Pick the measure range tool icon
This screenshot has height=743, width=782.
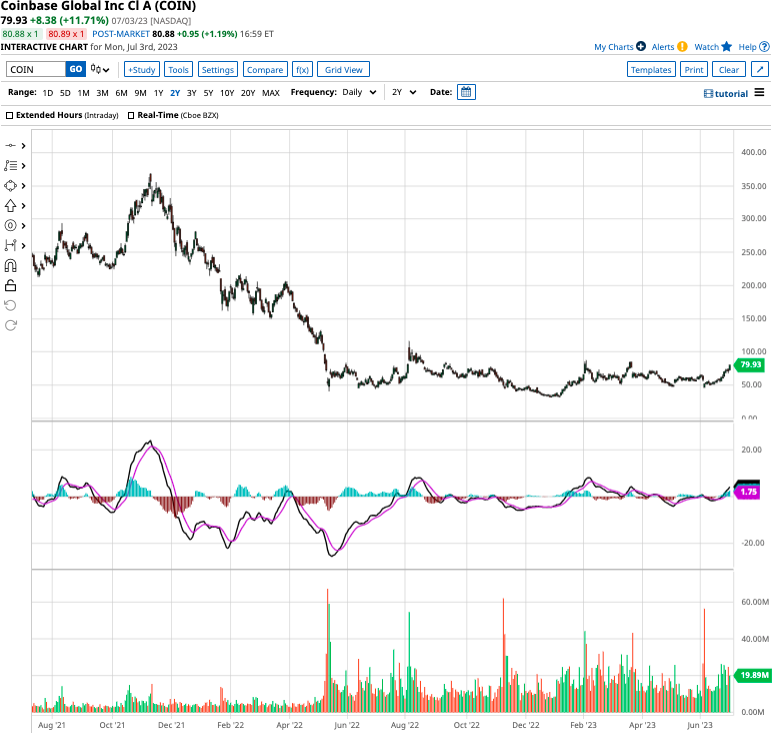click(10, 245)
